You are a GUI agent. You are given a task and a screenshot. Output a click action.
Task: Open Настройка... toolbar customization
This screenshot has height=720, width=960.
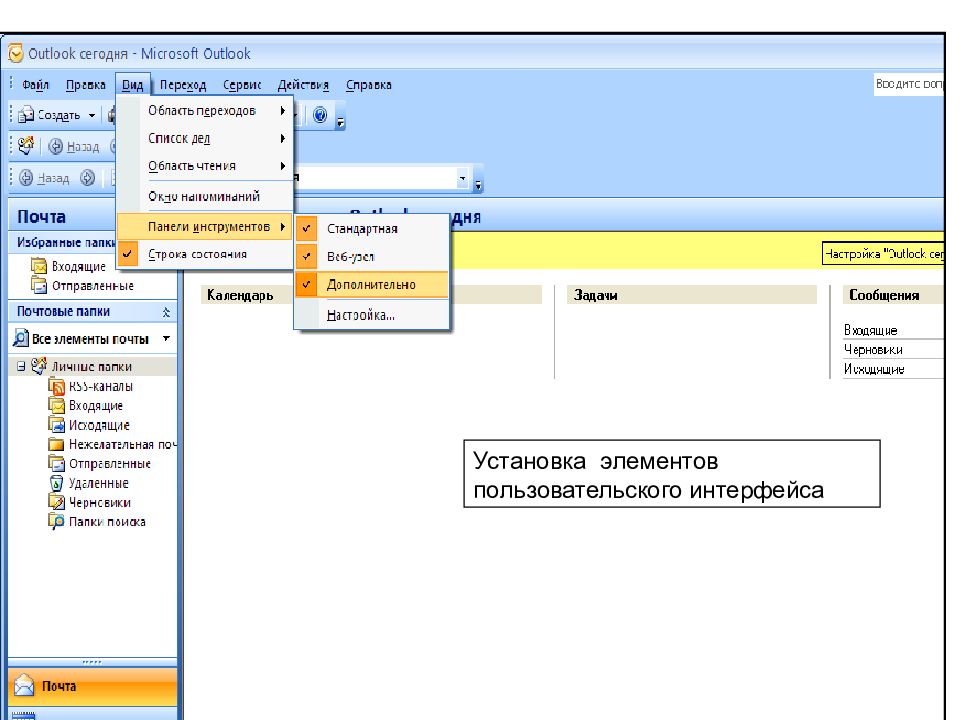click(372, 315)
